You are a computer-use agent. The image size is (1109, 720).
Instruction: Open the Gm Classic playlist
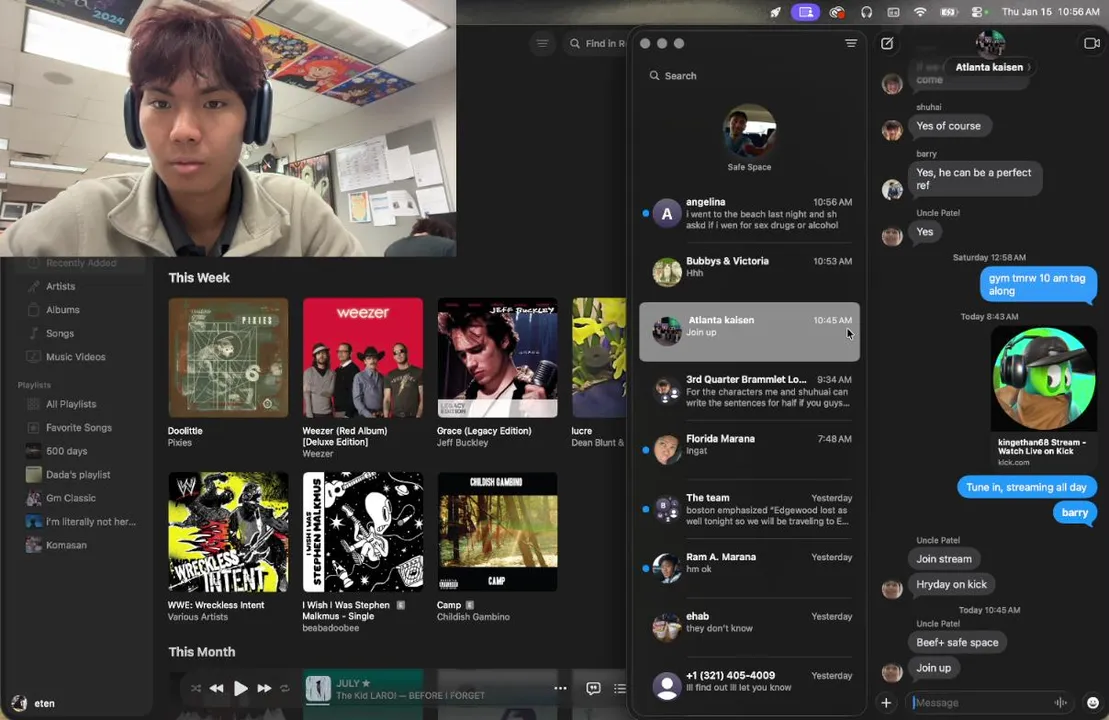pyautogui.click(x=71, y=498)
